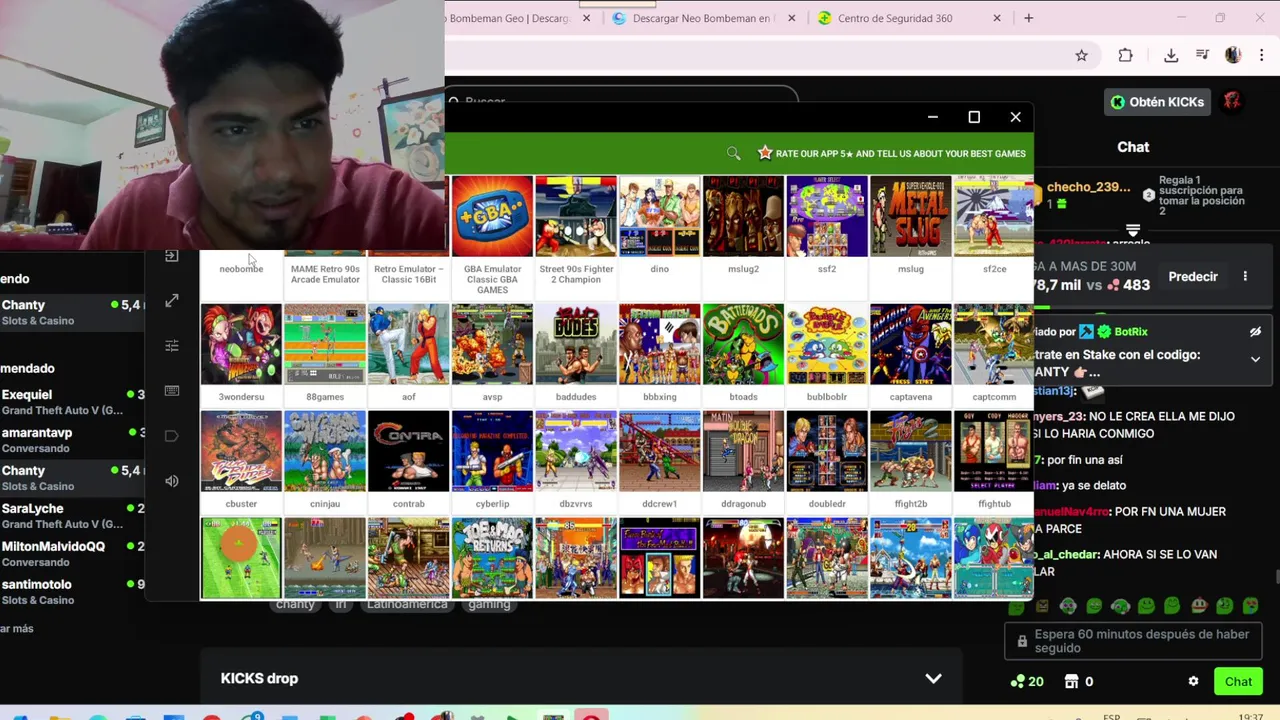The width and height of the screenshot is (1280, 720).
Task: Select the captavena game thumbnail
Action: (910, 344)
